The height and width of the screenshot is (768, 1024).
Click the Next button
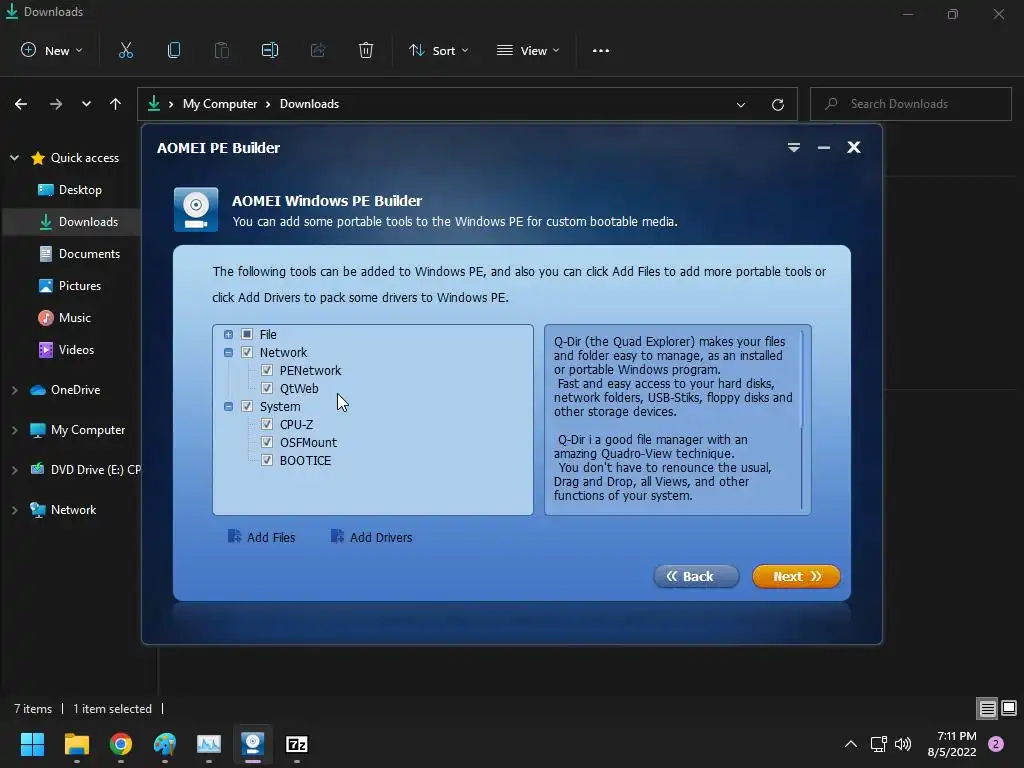796,576
